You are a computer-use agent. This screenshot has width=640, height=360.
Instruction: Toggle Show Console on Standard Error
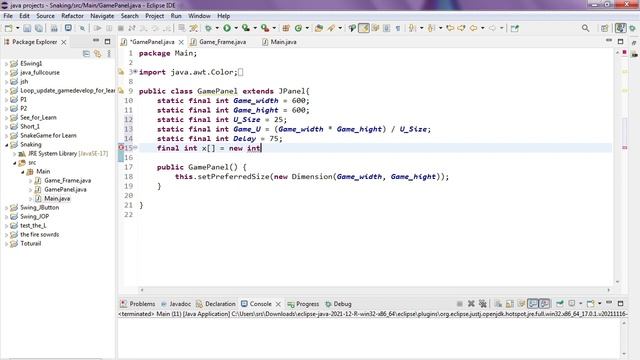(x=544, y=304)
